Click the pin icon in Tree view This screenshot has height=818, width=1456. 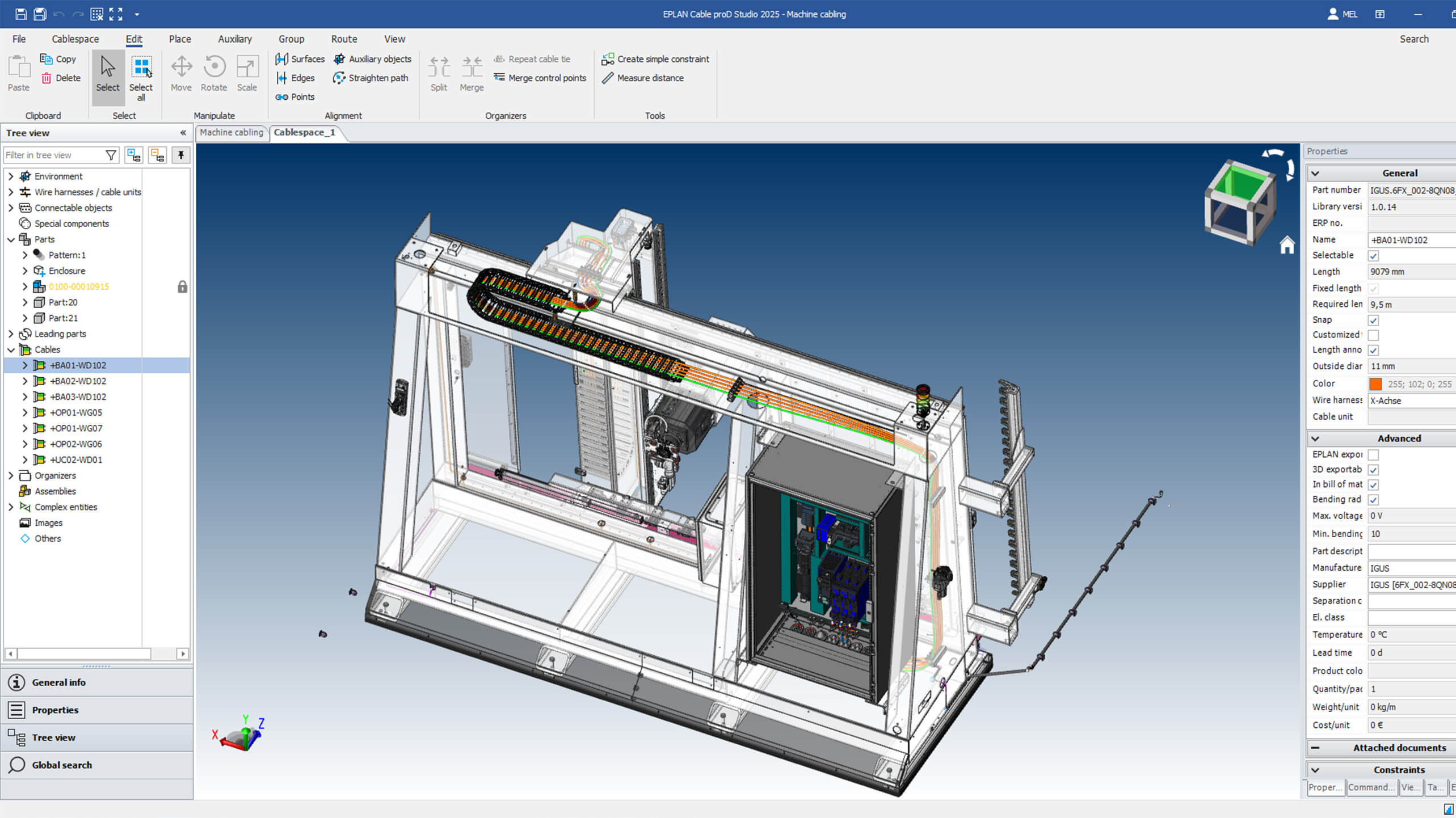(181, 155)
